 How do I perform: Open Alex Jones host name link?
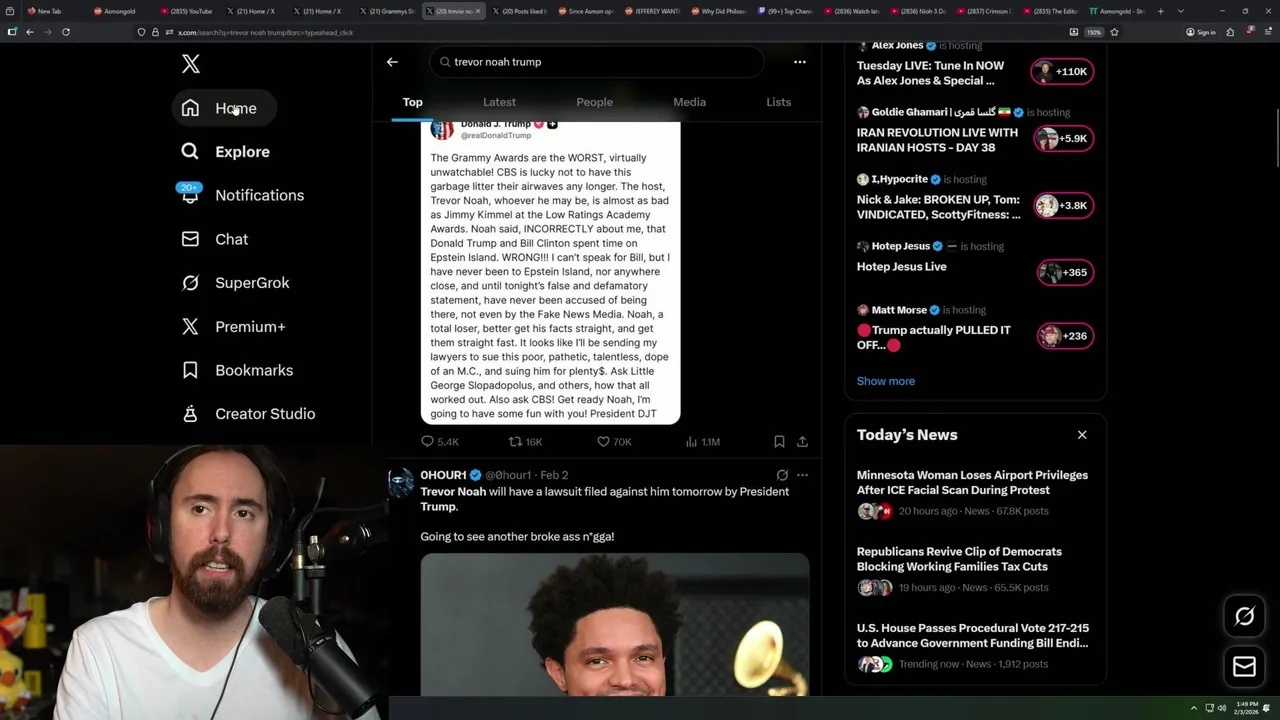pyautogui.click(x=897, y=45)
